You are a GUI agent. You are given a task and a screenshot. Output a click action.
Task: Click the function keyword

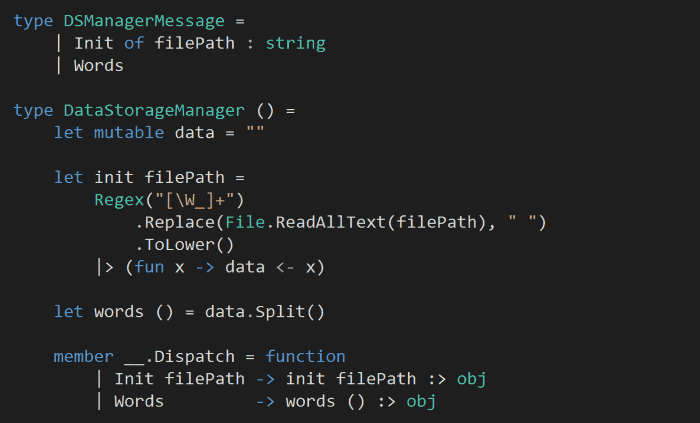pos(305,356)
